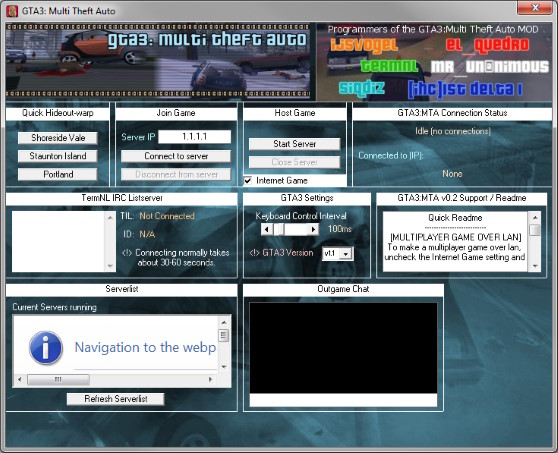Click Connect to server button

tap(176, 156)
